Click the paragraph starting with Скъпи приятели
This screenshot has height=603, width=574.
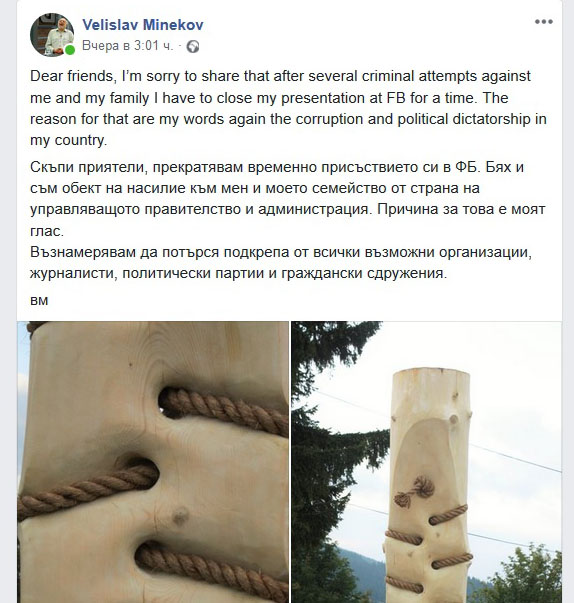pyautogui.click(x=288, y=199)
